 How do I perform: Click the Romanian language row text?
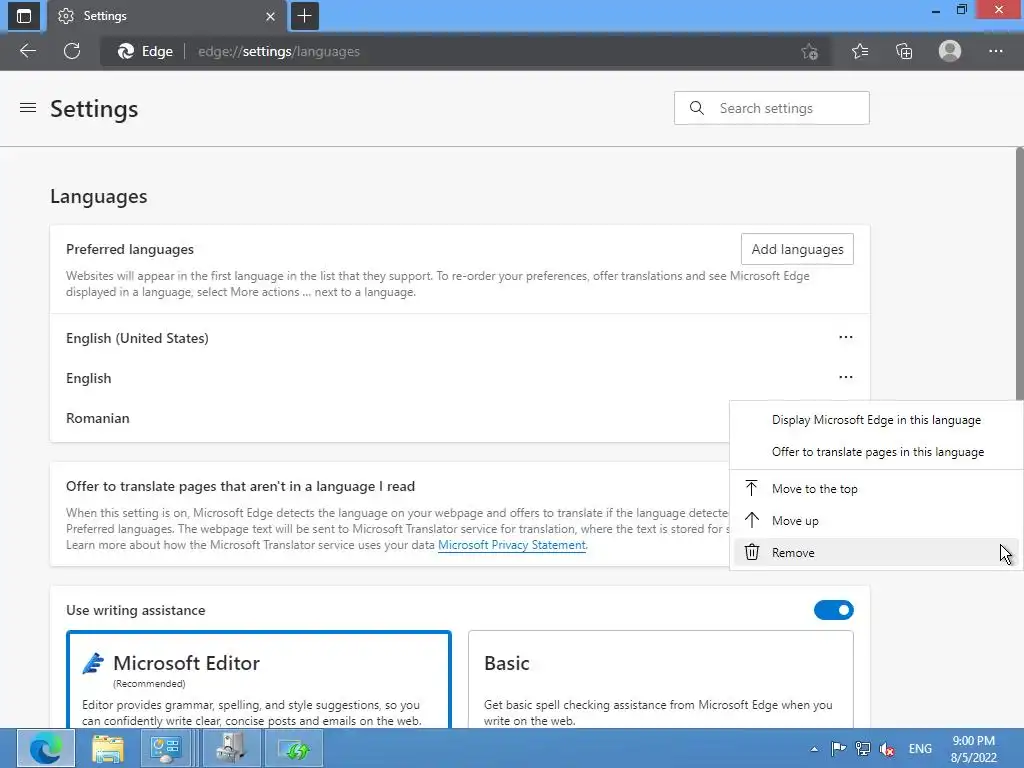click(x=98, y=419)
